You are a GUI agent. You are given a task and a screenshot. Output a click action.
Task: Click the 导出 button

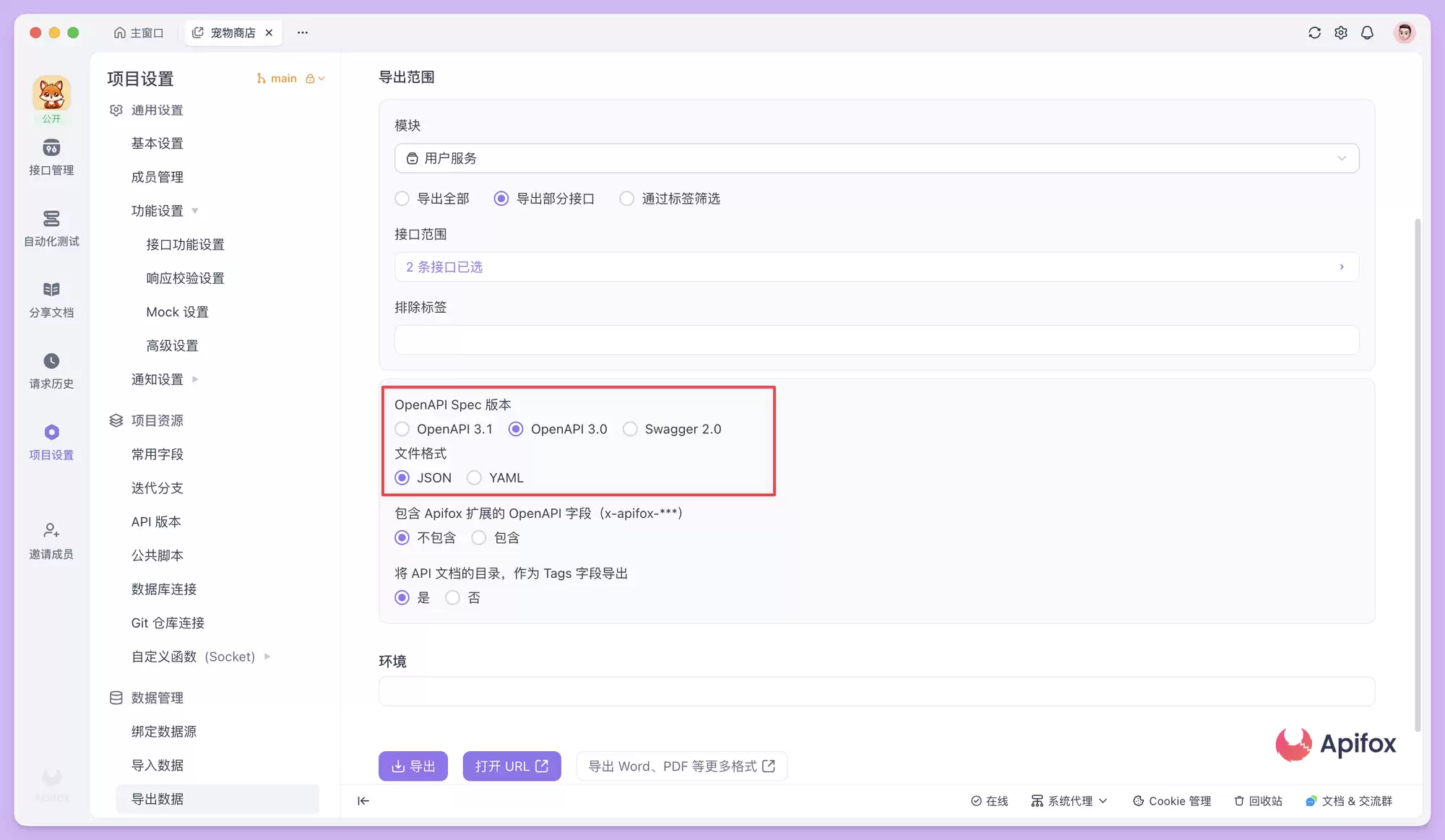click(413, 766)
